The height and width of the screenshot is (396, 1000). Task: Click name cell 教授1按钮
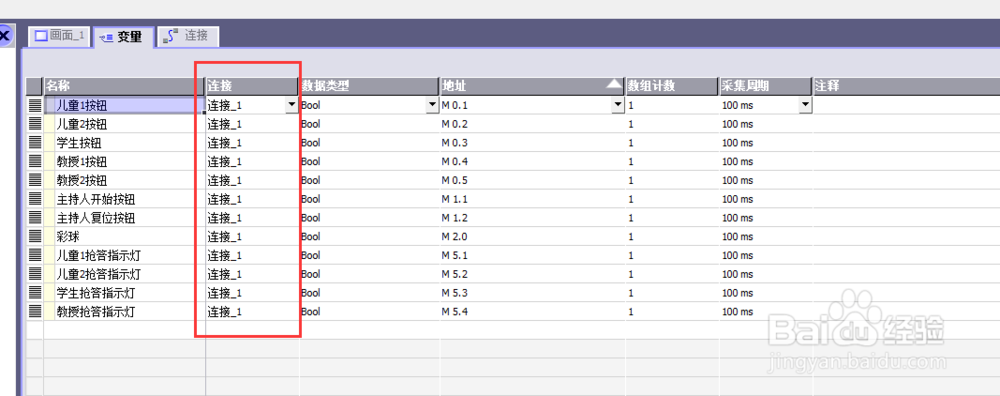[x=124, y=161]
